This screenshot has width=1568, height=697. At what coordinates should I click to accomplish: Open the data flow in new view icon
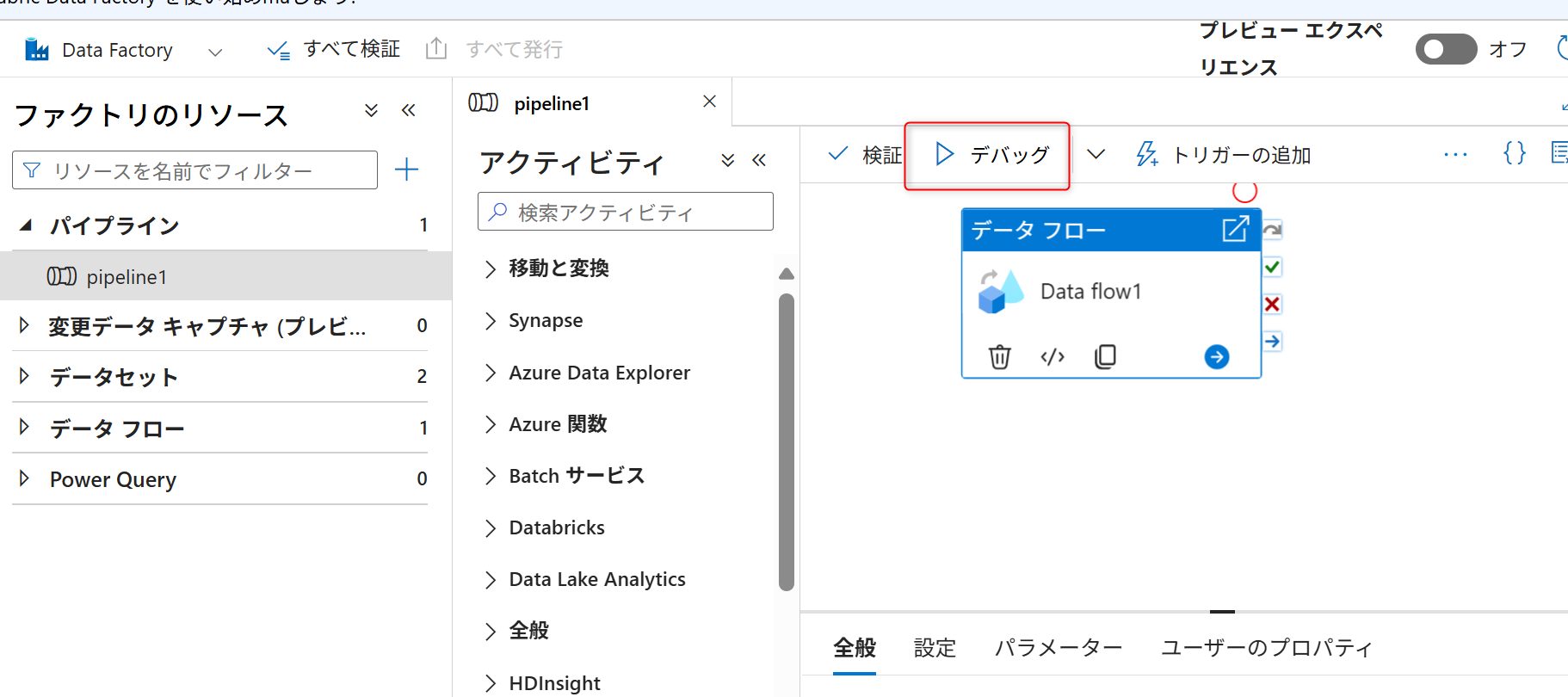[x=1235, y=229]
